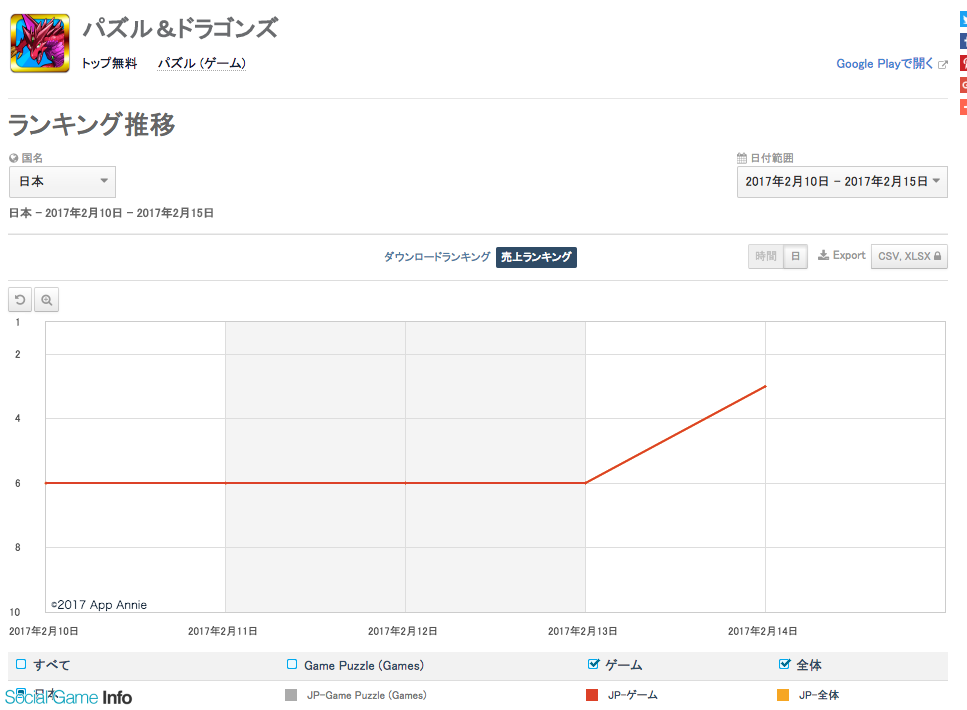
Task: Click the gray JP-Game Puzzle (Games) legend swatch
Action: [x=291, y=695]
